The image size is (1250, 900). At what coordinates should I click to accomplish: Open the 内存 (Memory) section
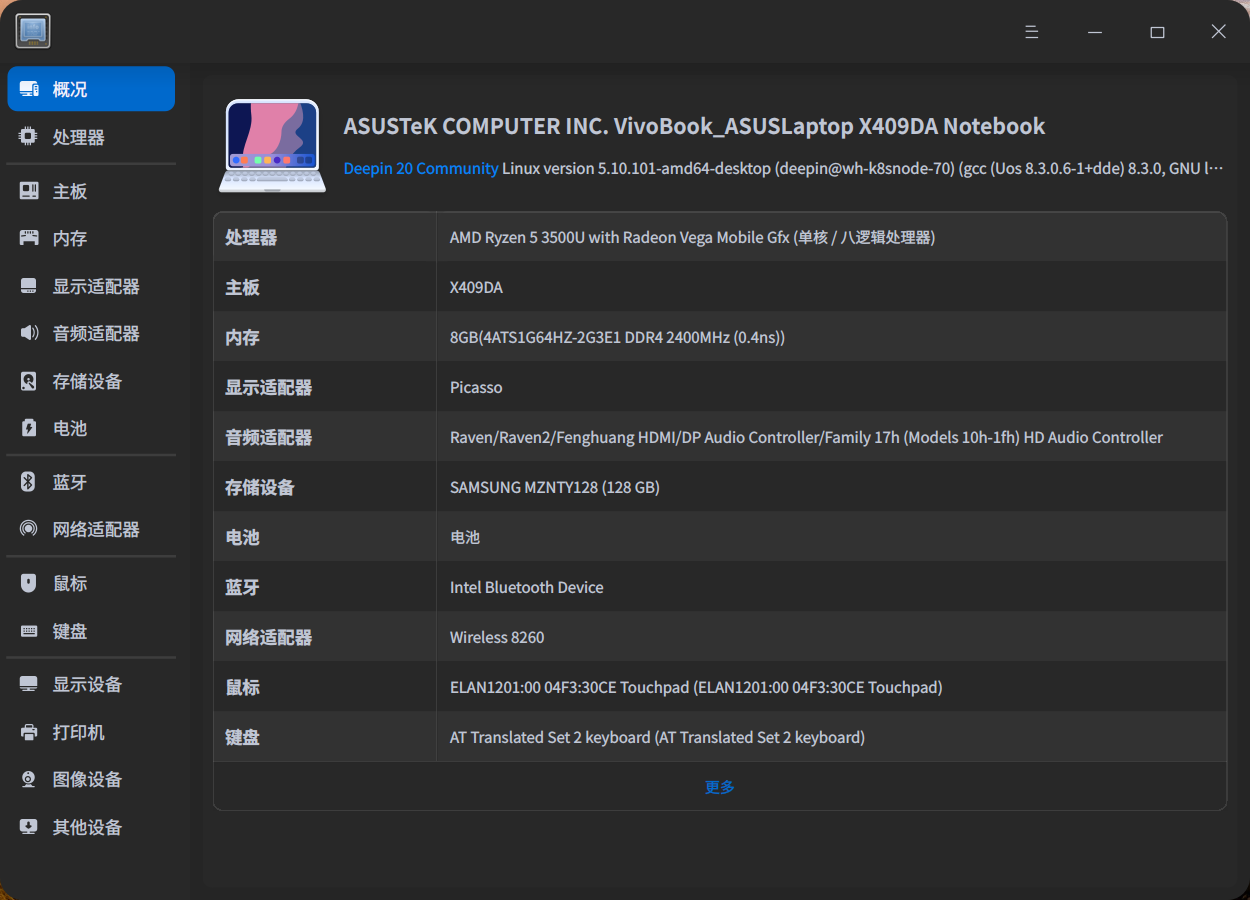[70, 238]
